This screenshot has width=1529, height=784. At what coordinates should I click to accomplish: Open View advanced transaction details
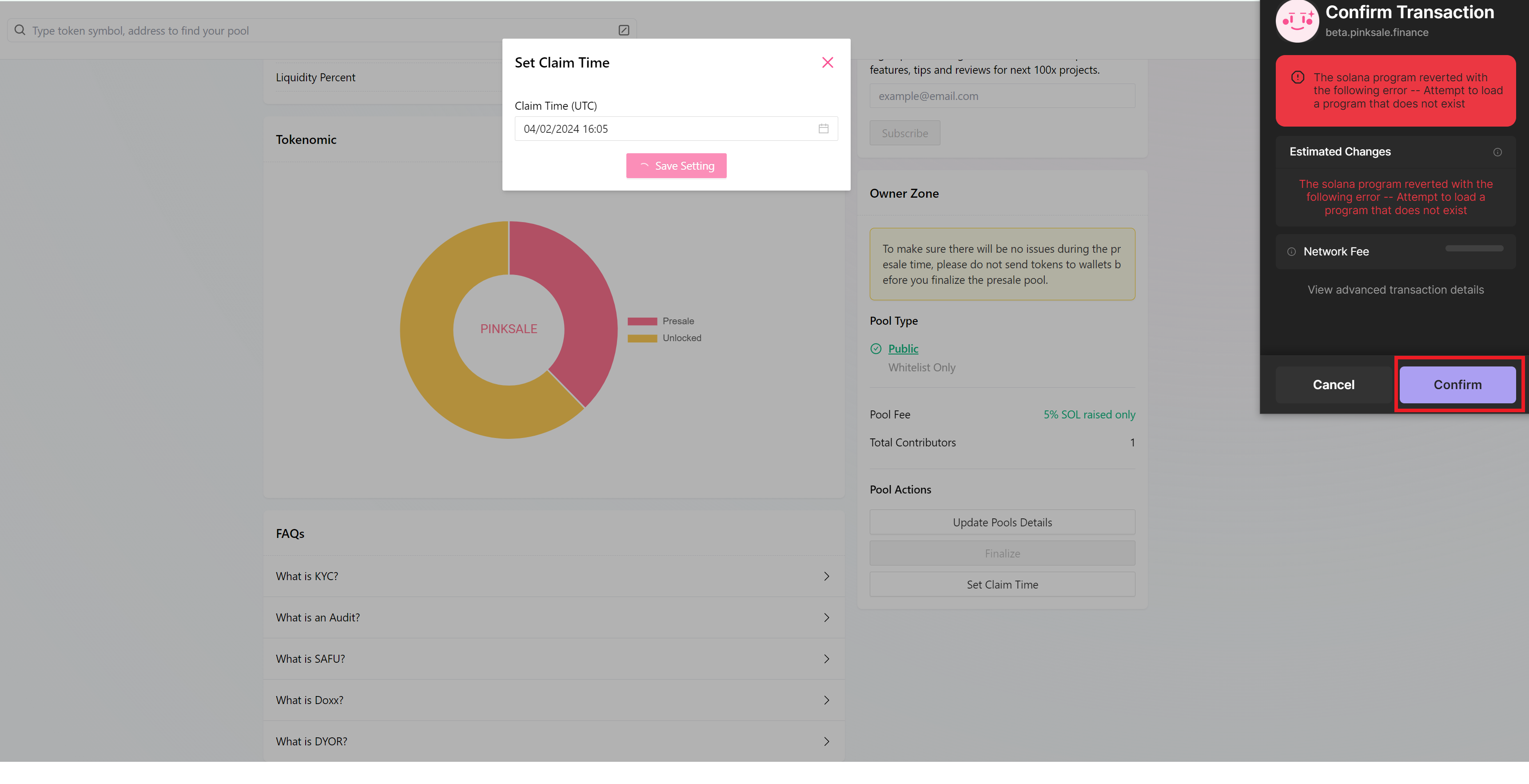point(1395,290)
